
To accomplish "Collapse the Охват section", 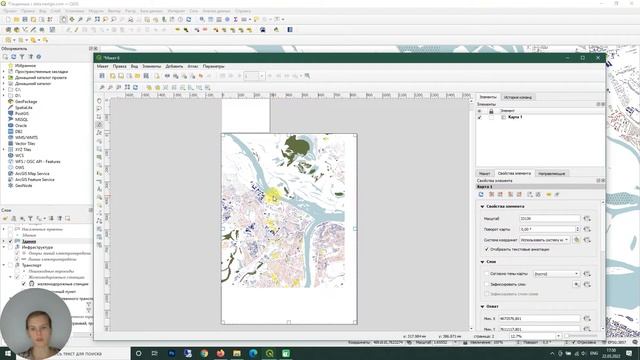I will coord(482,307).
